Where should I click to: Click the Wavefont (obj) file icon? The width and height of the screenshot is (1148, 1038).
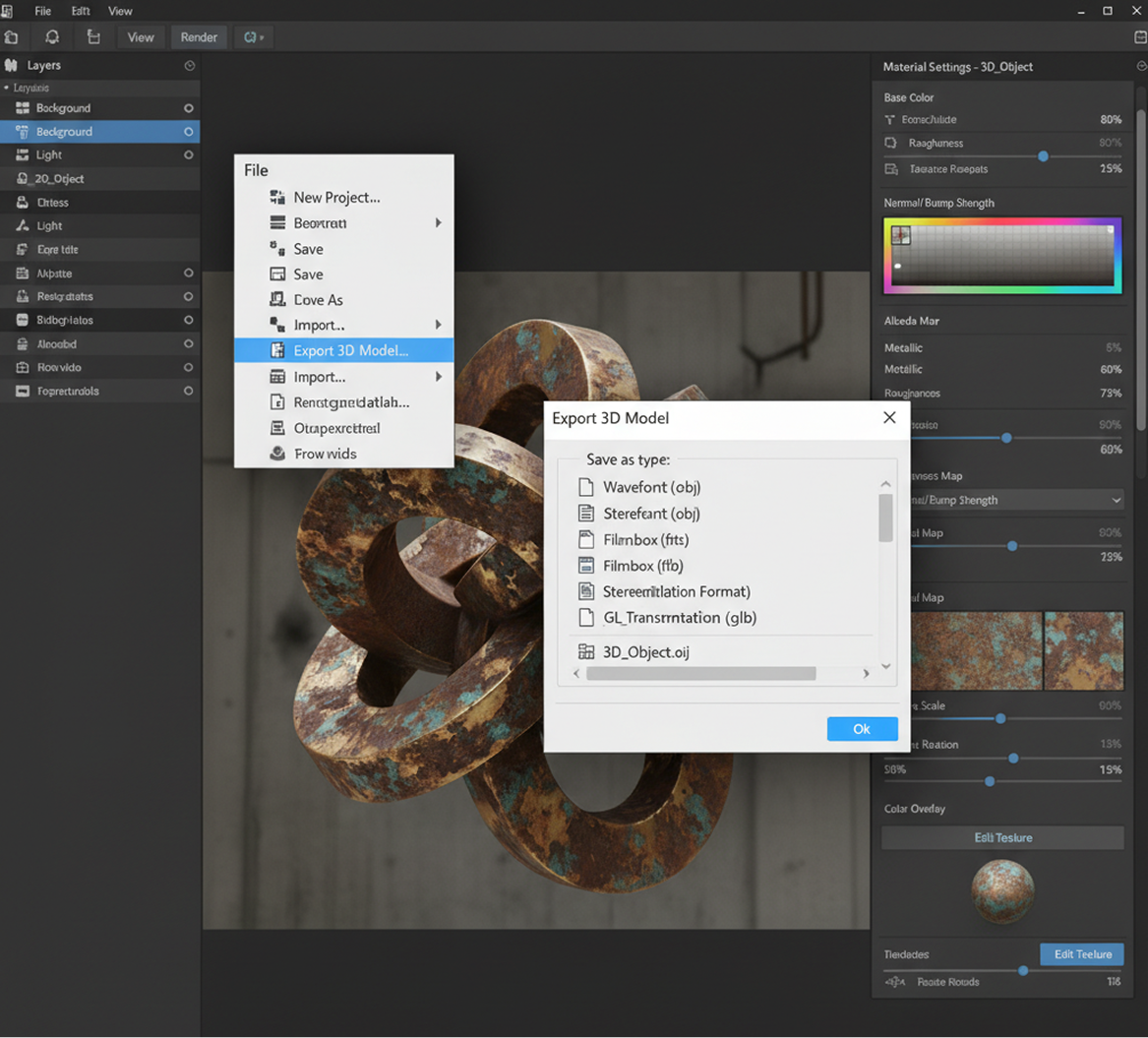tap(586, 487)
